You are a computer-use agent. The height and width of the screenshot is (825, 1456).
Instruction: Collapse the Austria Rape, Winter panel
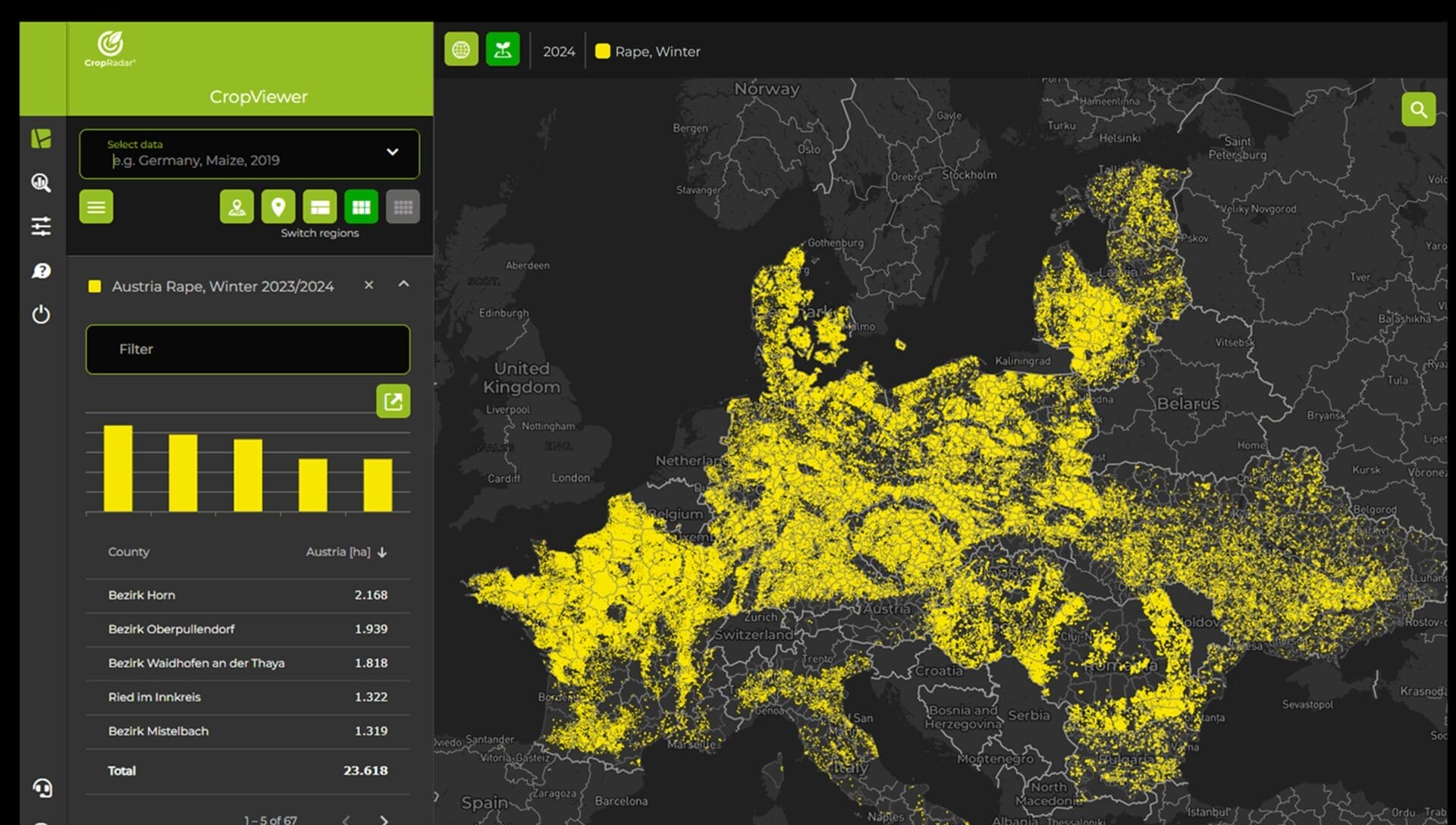[403, 284]
